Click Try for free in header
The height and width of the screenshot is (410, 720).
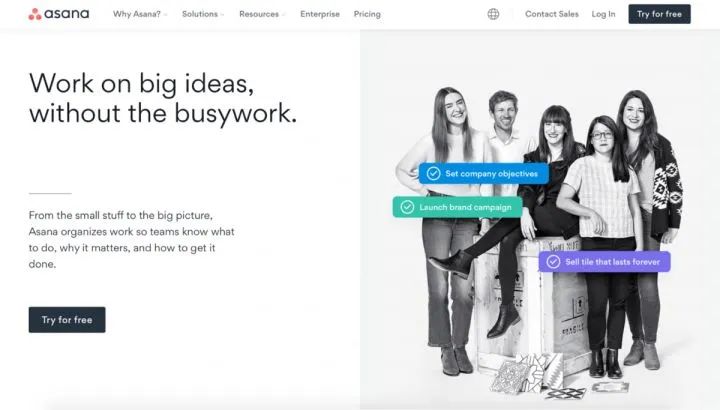pos(659,14)
